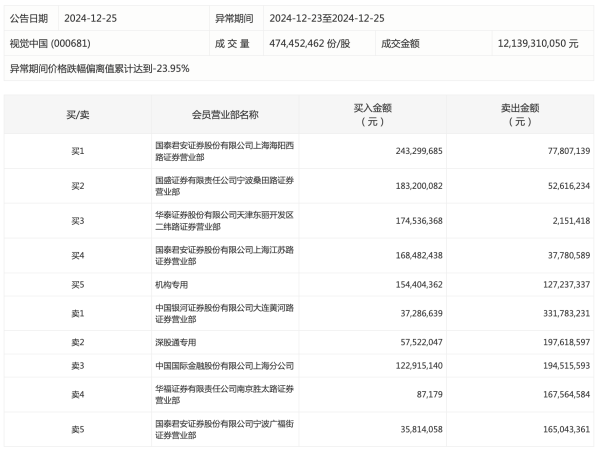Select sell amount 197,618,597
Image resolution: width=600 pixels, height=451 pixels.
[567, 342]
